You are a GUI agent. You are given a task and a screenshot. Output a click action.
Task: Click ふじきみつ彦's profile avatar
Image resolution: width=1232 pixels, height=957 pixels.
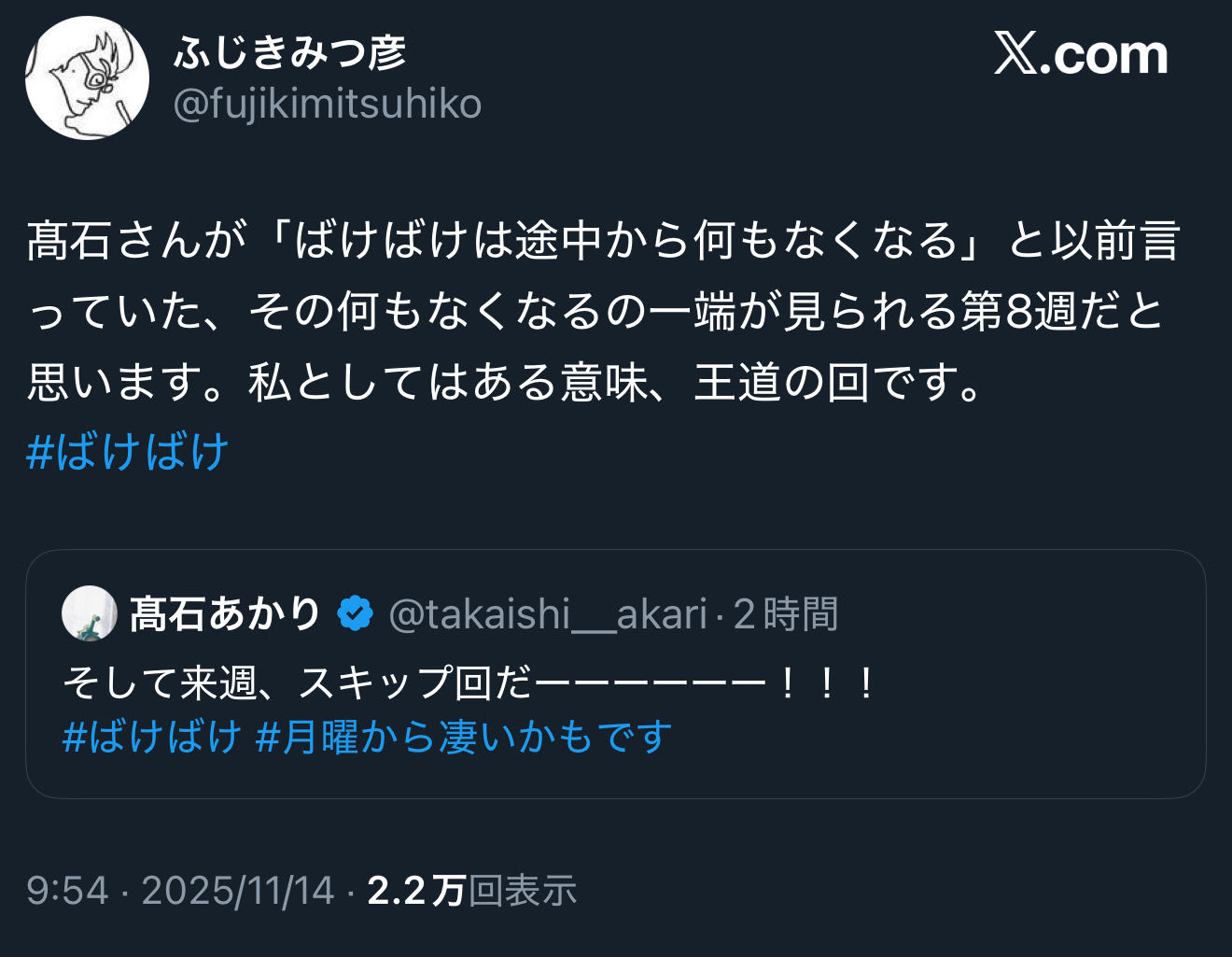coord(87,77)
